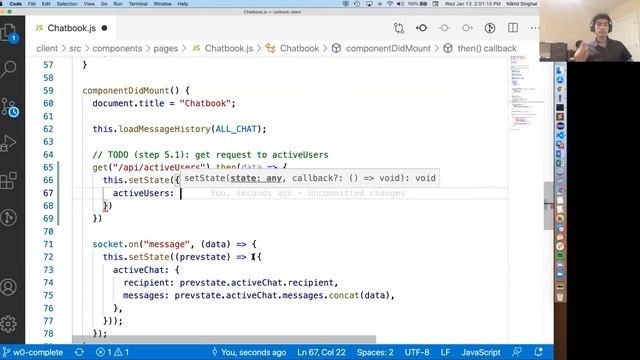Change language mode JavaScript
The image size is (640, 360).
tap(481, 352)
